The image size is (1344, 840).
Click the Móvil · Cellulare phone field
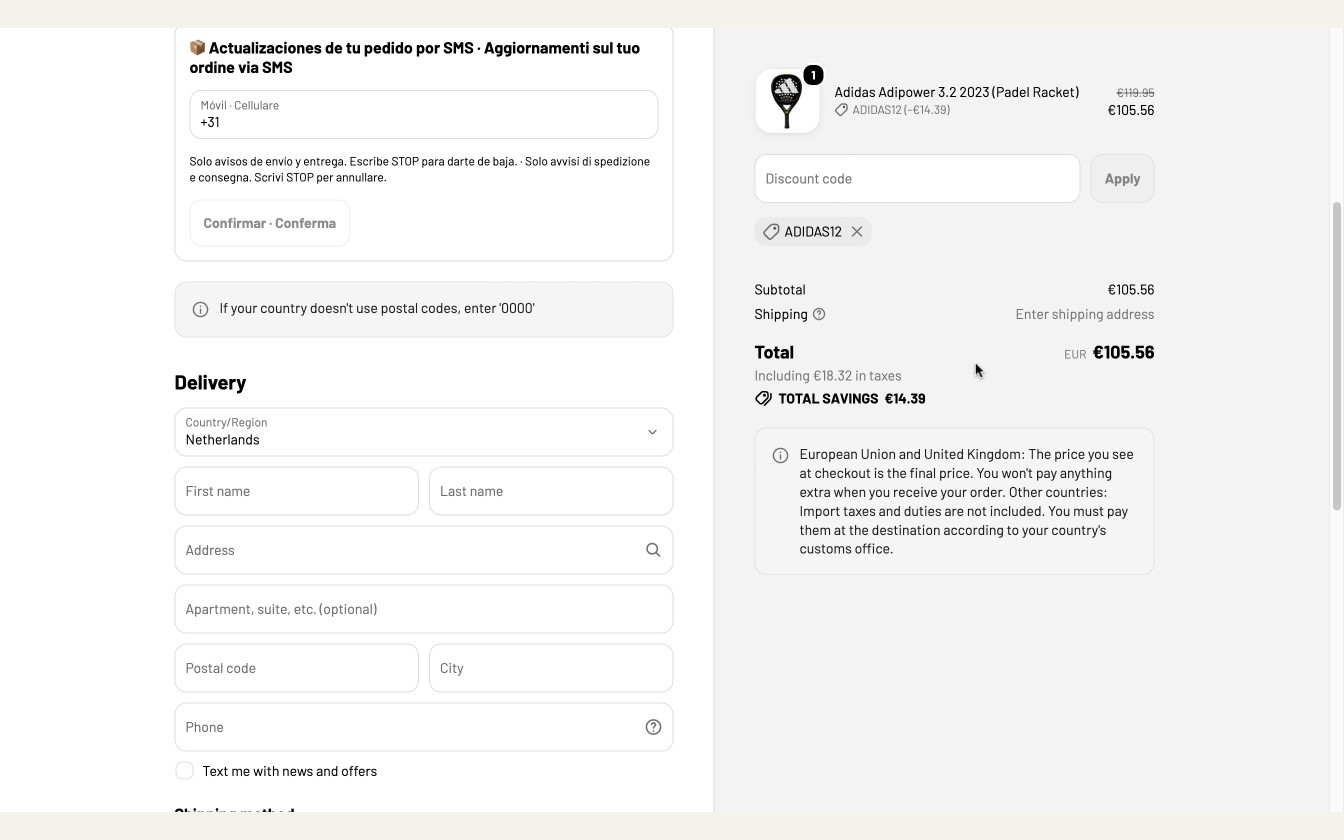424,114
